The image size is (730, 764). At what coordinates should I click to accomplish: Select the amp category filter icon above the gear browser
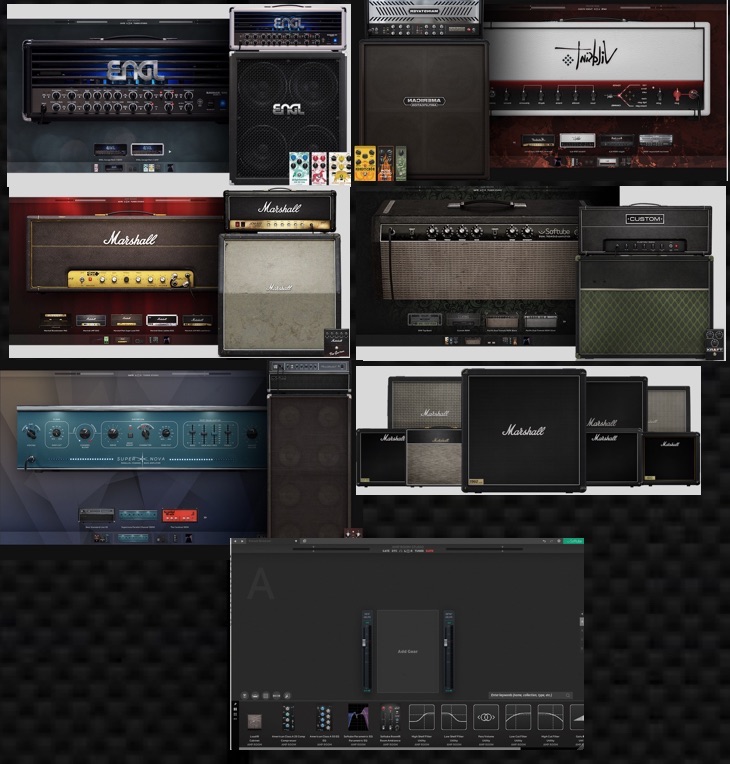[255, 696]
